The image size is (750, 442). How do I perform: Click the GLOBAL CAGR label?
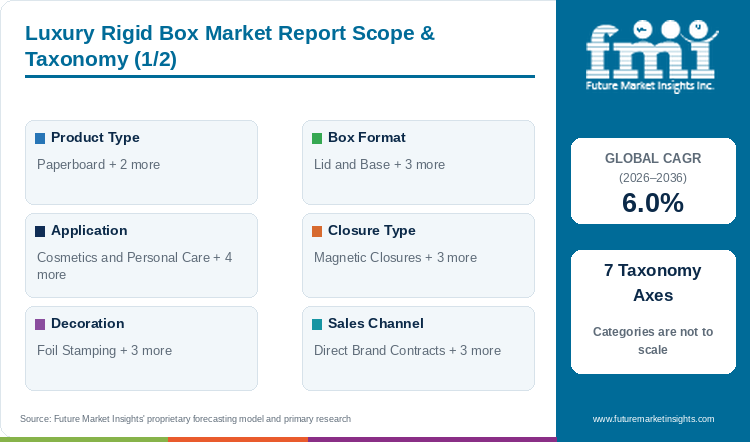click(x=653, y=158)
